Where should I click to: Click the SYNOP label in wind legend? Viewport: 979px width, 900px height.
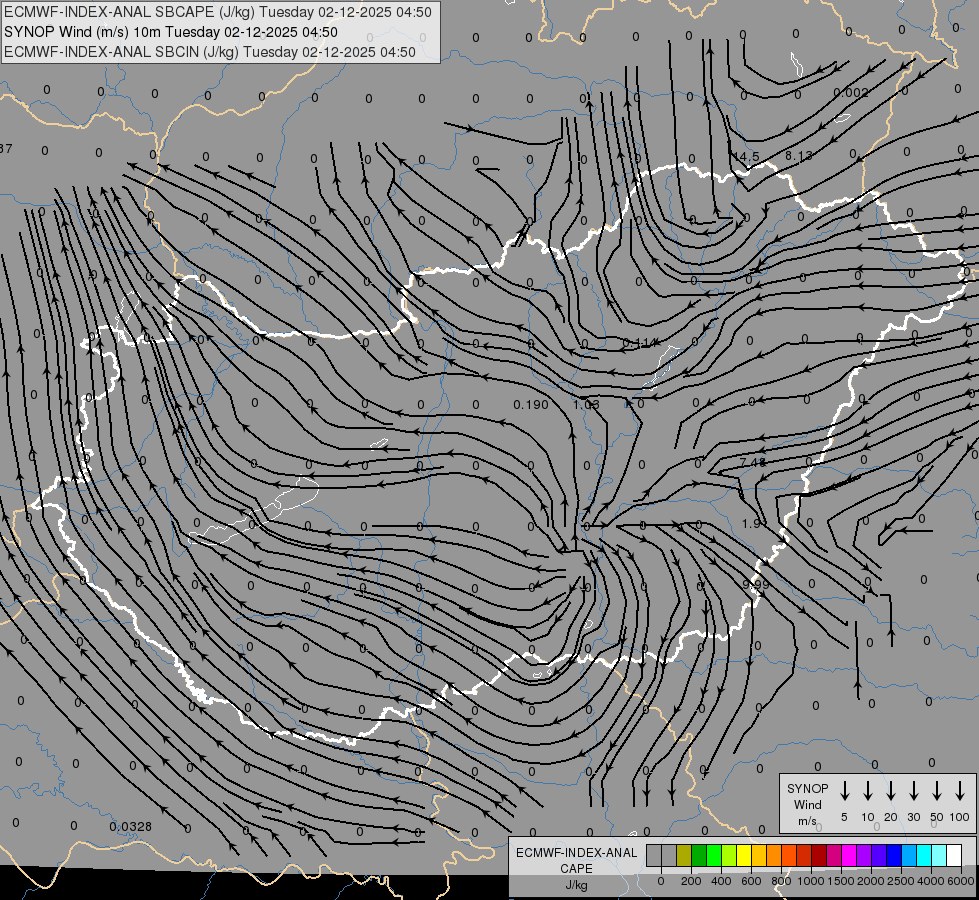807,789
